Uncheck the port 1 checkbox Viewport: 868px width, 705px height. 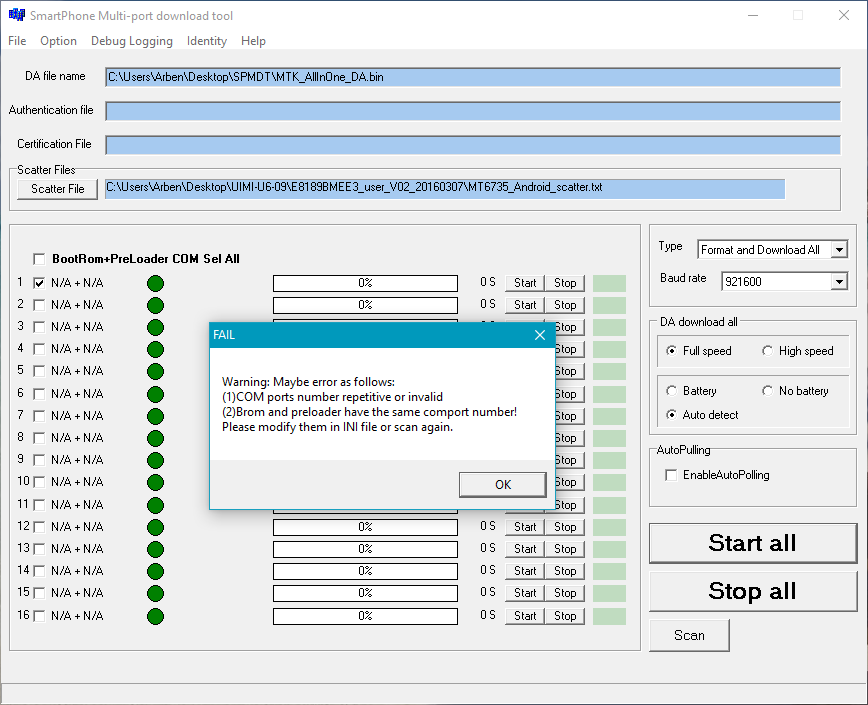click(x=39, y=283)
